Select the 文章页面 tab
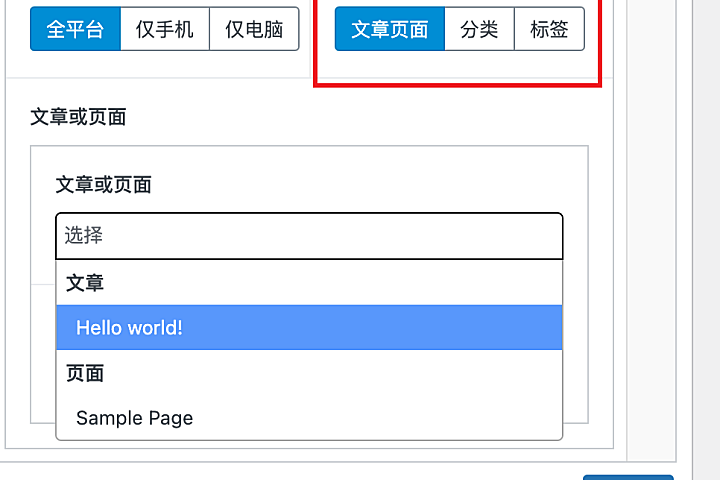The image size is (720, 480). coord(389,29)
